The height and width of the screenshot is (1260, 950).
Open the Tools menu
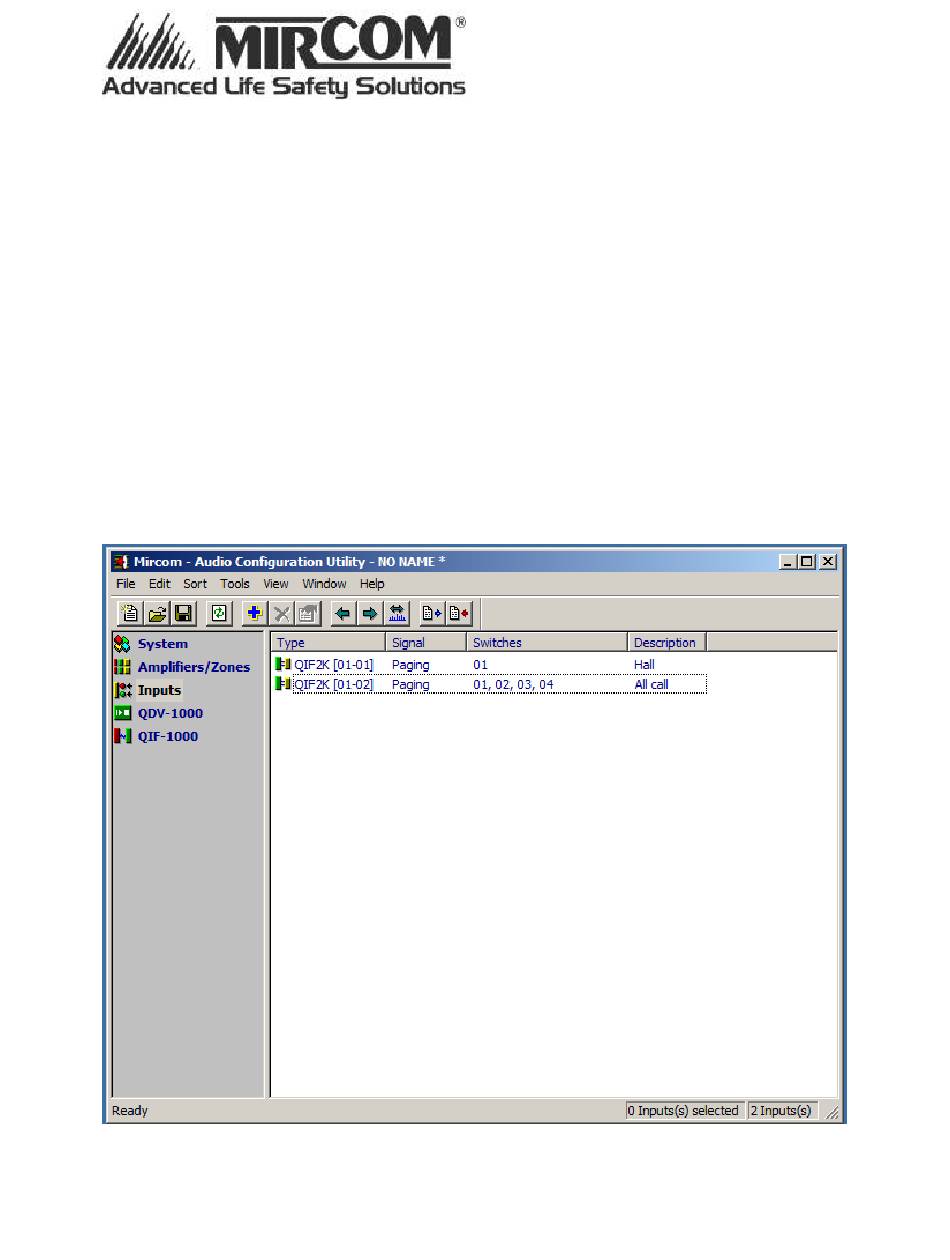[235, 584]
